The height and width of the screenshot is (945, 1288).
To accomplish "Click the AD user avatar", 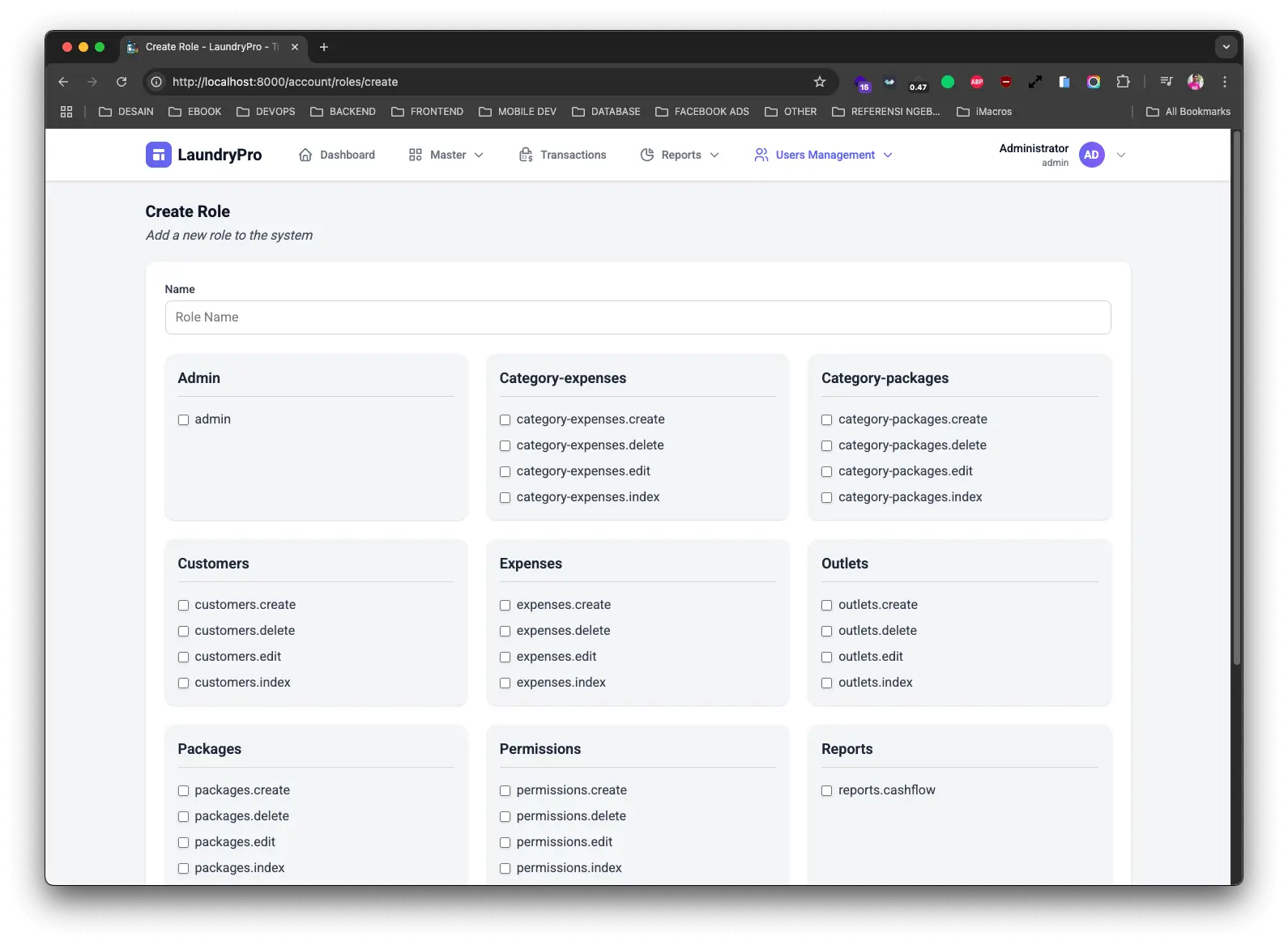I will click(1091, 155).
